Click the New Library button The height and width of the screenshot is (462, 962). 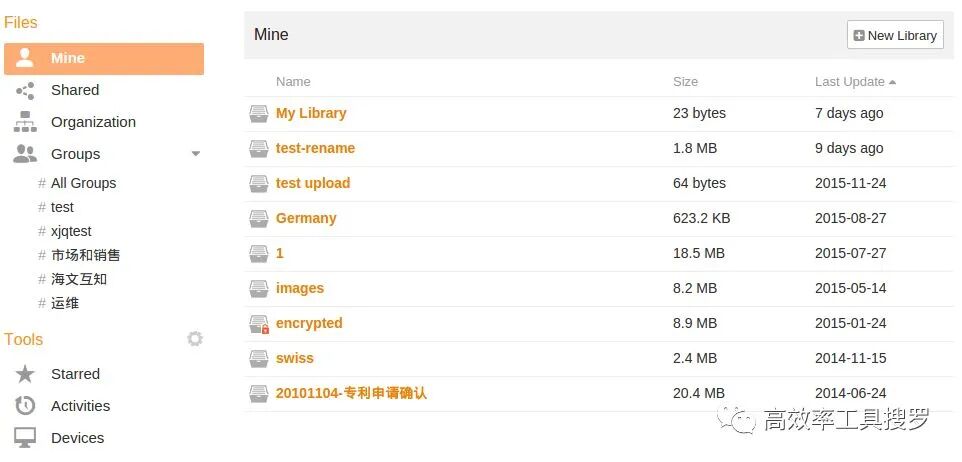(895, 36)
